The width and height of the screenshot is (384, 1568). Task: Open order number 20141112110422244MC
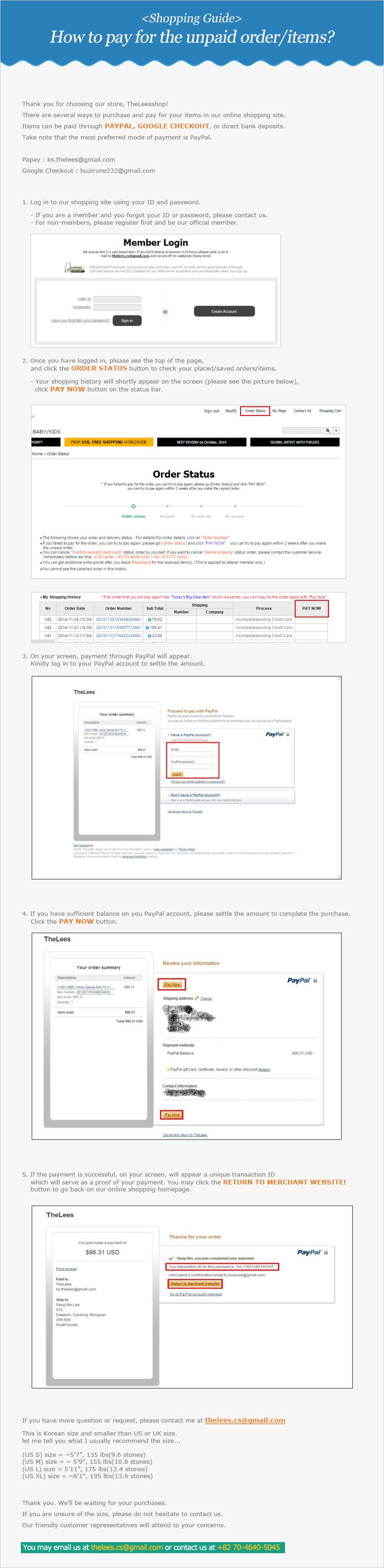coord(118,636)
